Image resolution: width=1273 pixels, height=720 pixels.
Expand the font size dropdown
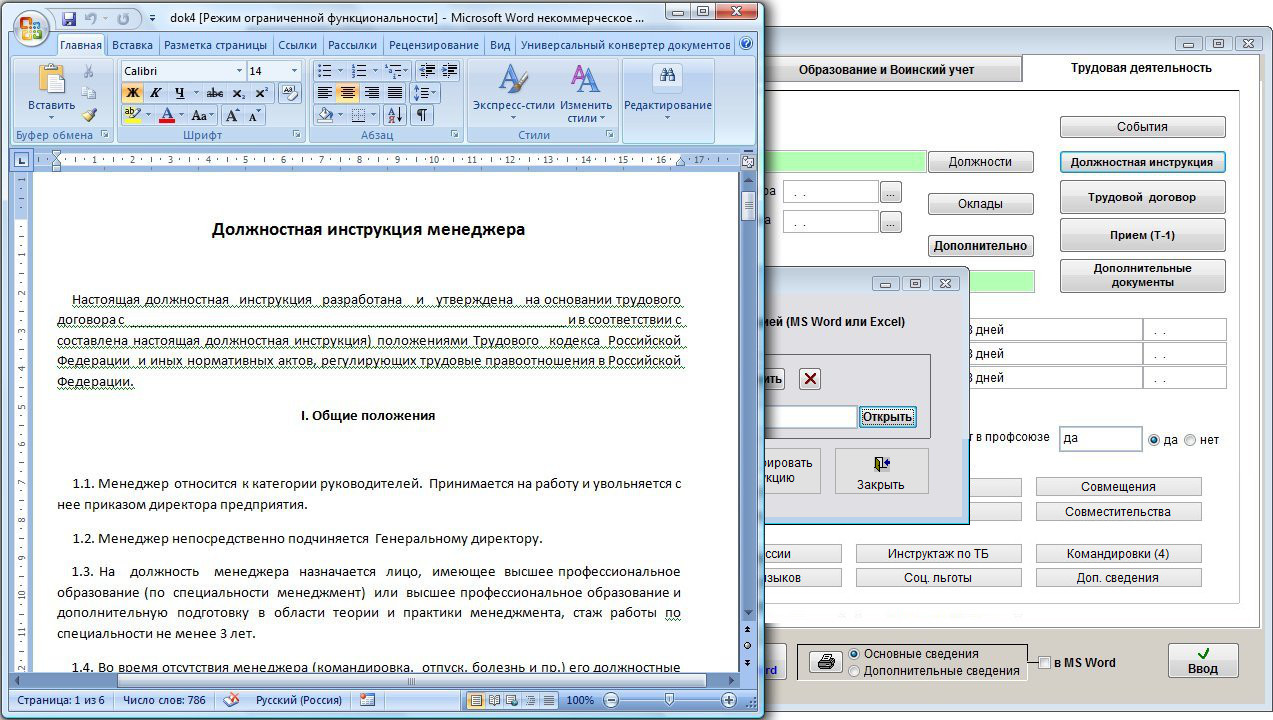click(x=294, y=71)
